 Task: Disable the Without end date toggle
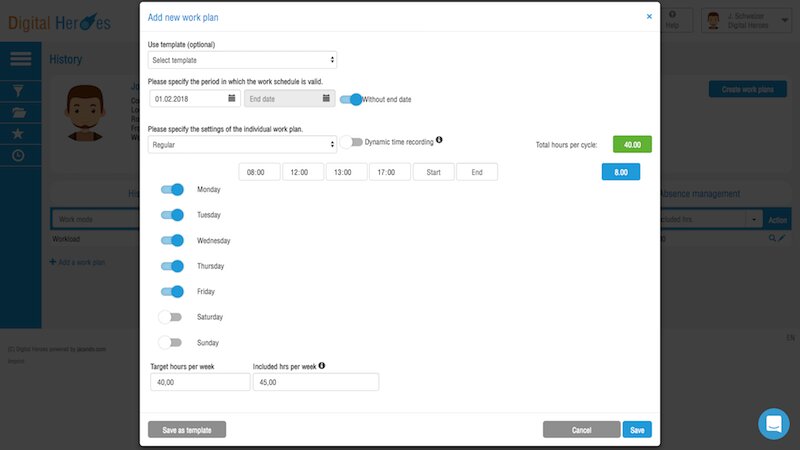pyautogui.click(x=351, y=99)
